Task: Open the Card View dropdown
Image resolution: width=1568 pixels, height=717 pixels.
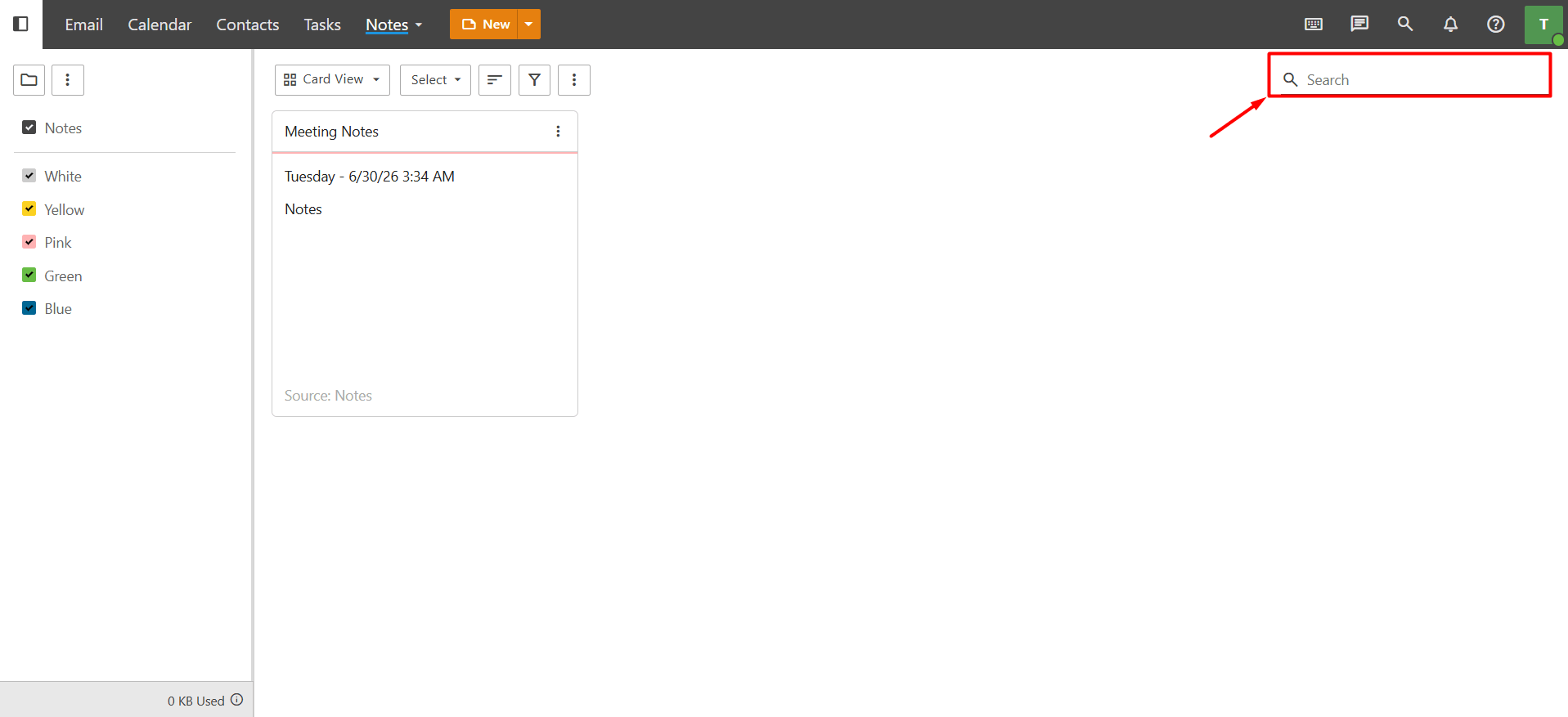Action: [332, 80]
